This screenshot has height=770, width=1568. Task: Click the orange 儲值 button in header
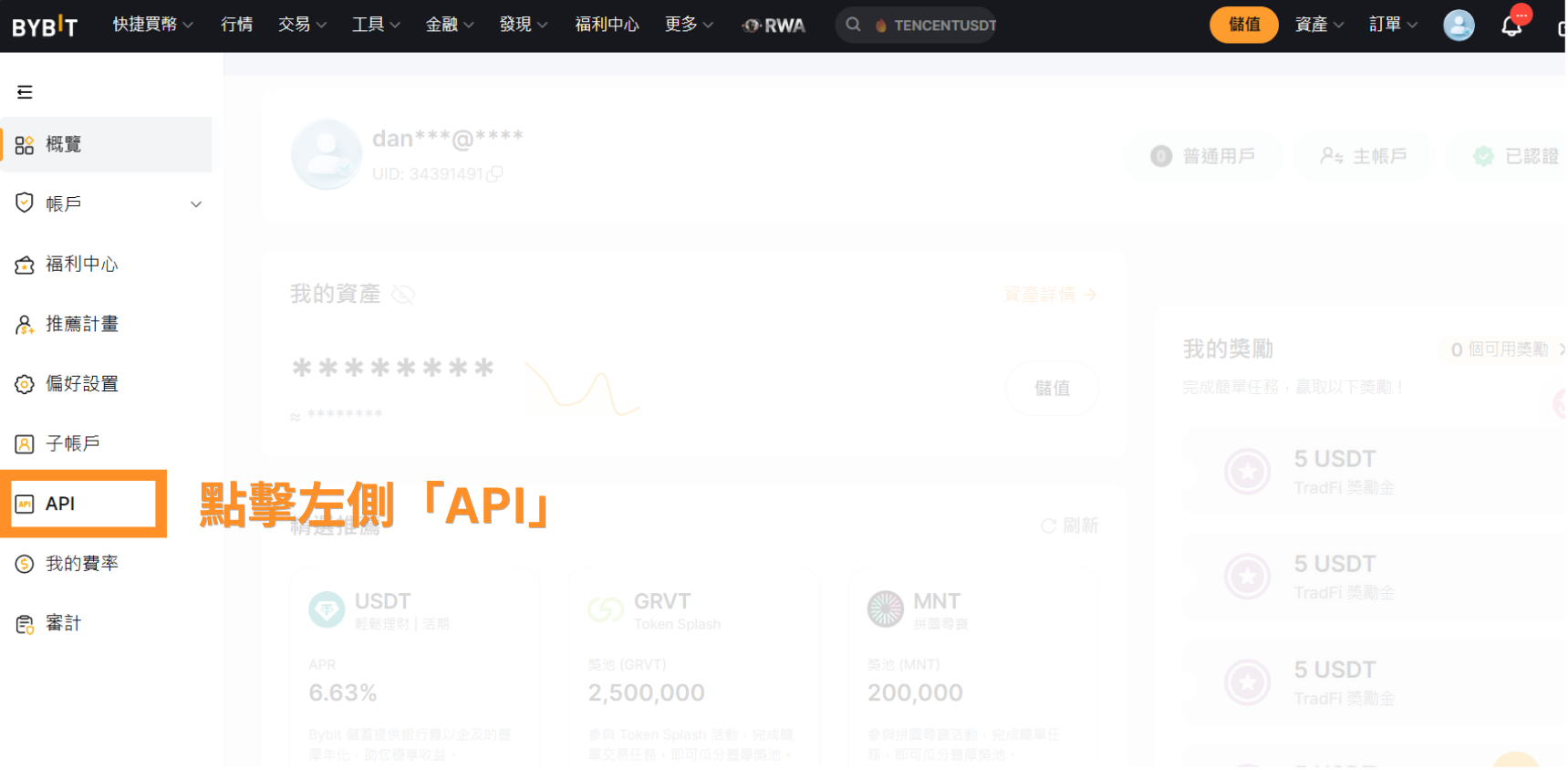pos(1244,25)
